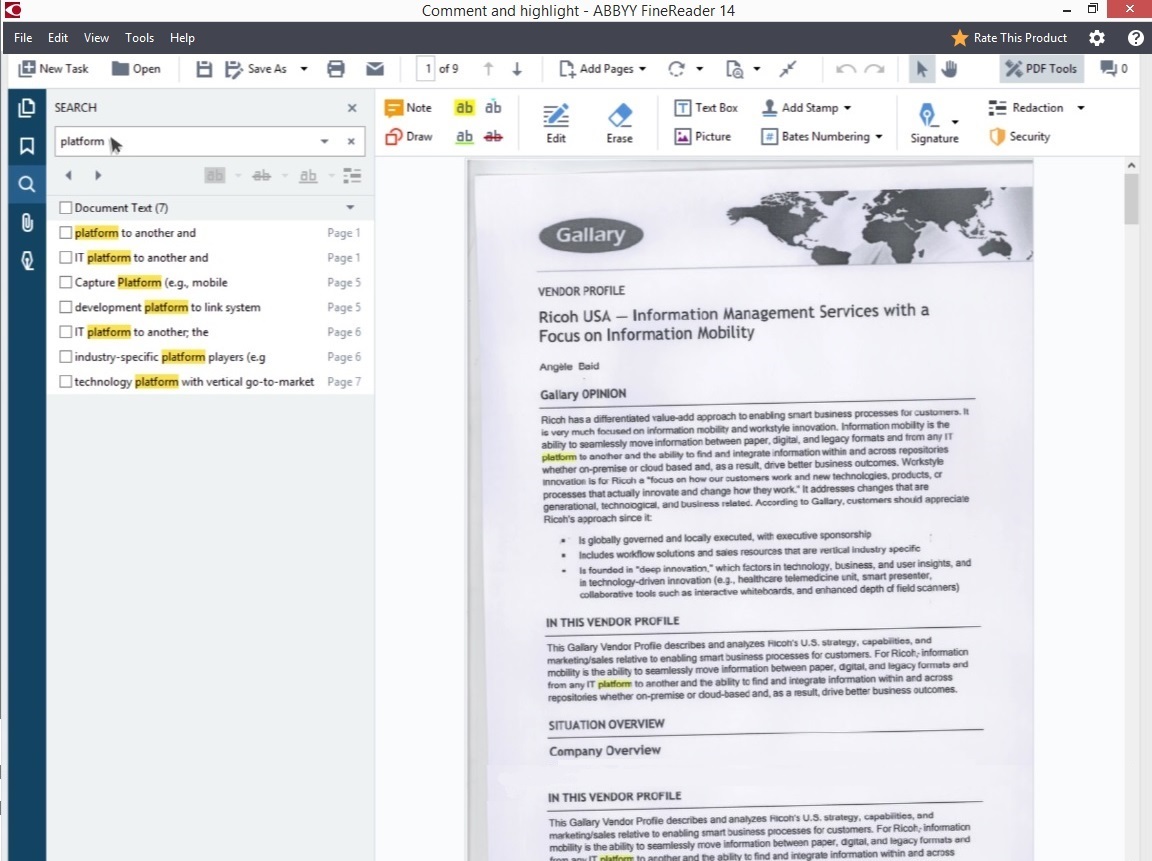Click Rate This Product

[1009, 38]
